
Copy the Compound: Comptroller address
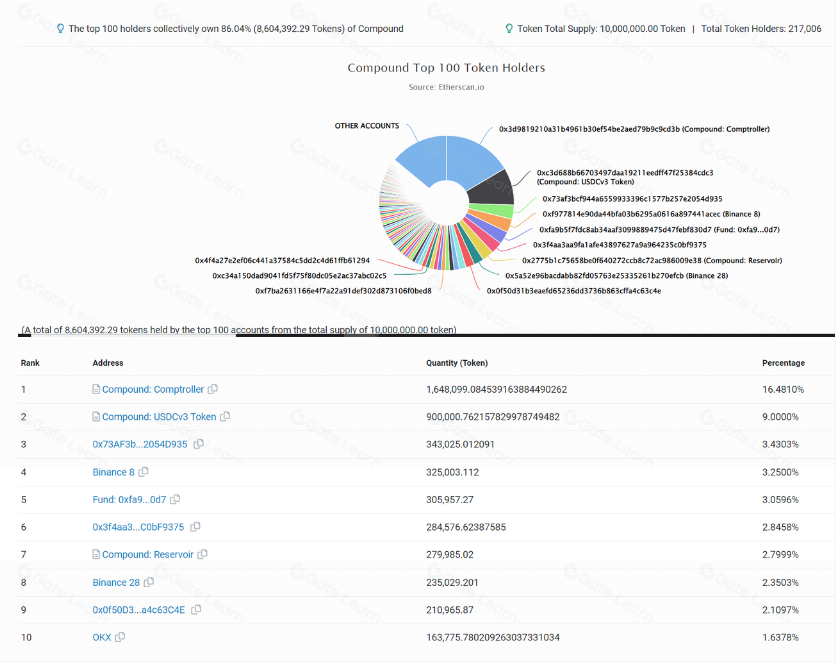213,389
